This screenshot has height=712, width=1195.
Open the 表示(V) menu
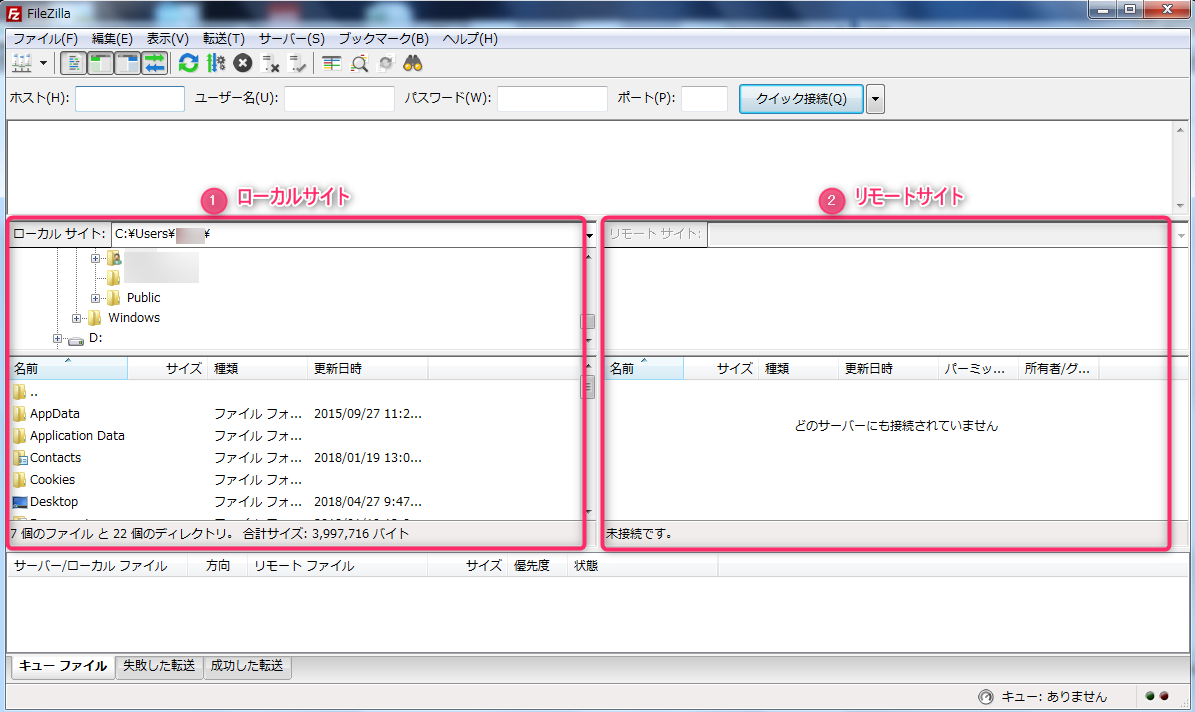coord(168,38)
